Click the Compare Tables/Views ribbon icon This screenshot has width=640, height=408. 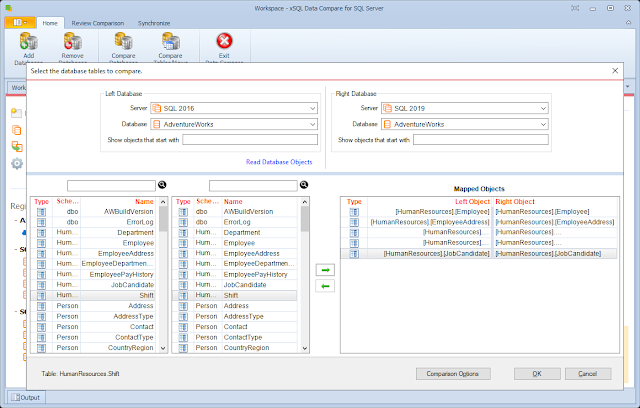coord(171,41)
